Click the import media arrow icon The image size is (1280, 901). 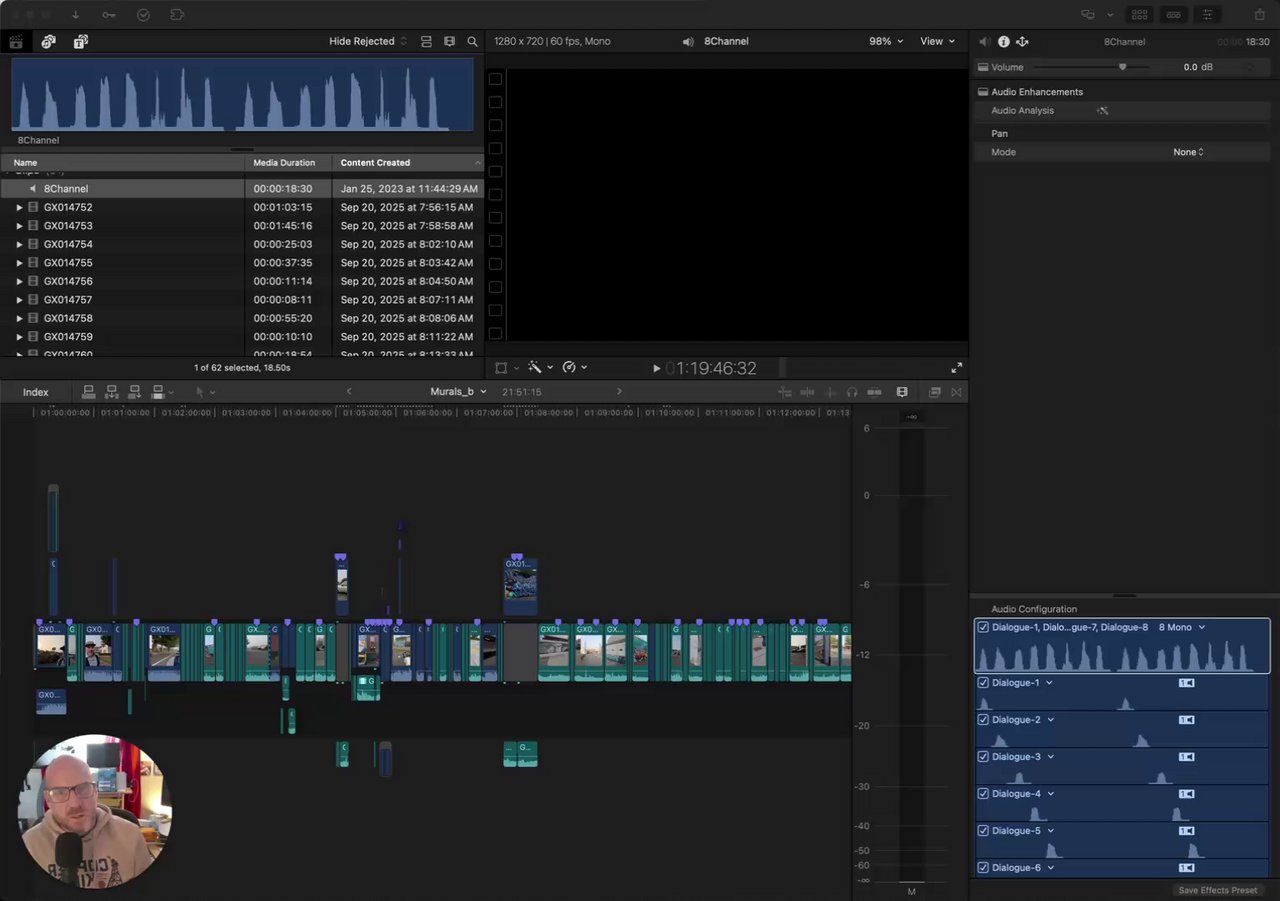coord(75,15)
